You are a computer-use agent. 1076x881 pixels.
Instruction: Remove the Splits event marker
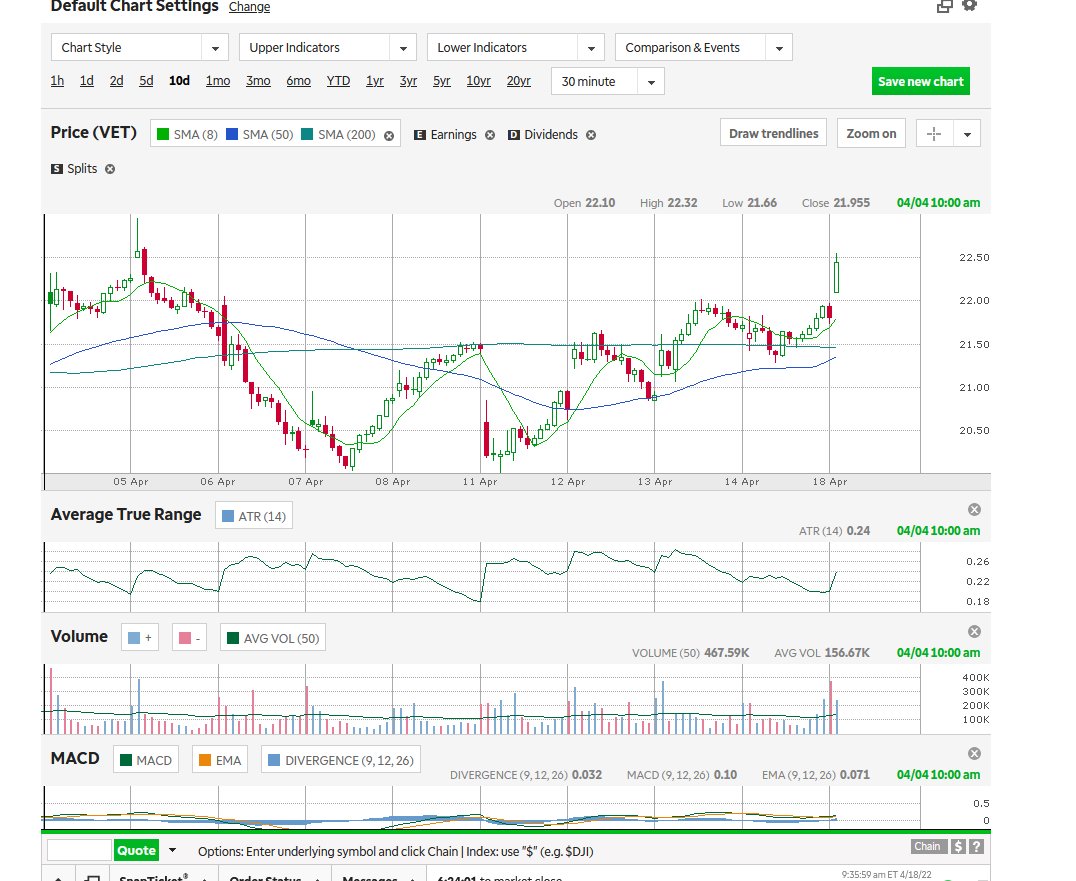[x=110, y=169]
